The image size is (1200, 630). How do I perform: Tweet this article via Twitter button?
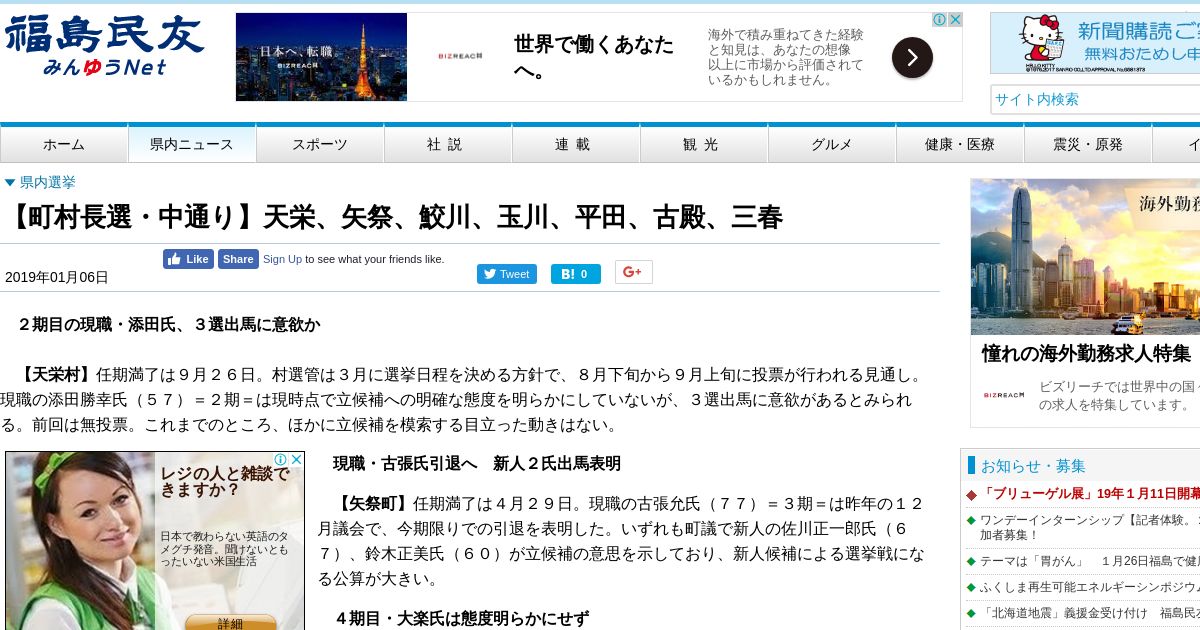(x=507, y=274)
